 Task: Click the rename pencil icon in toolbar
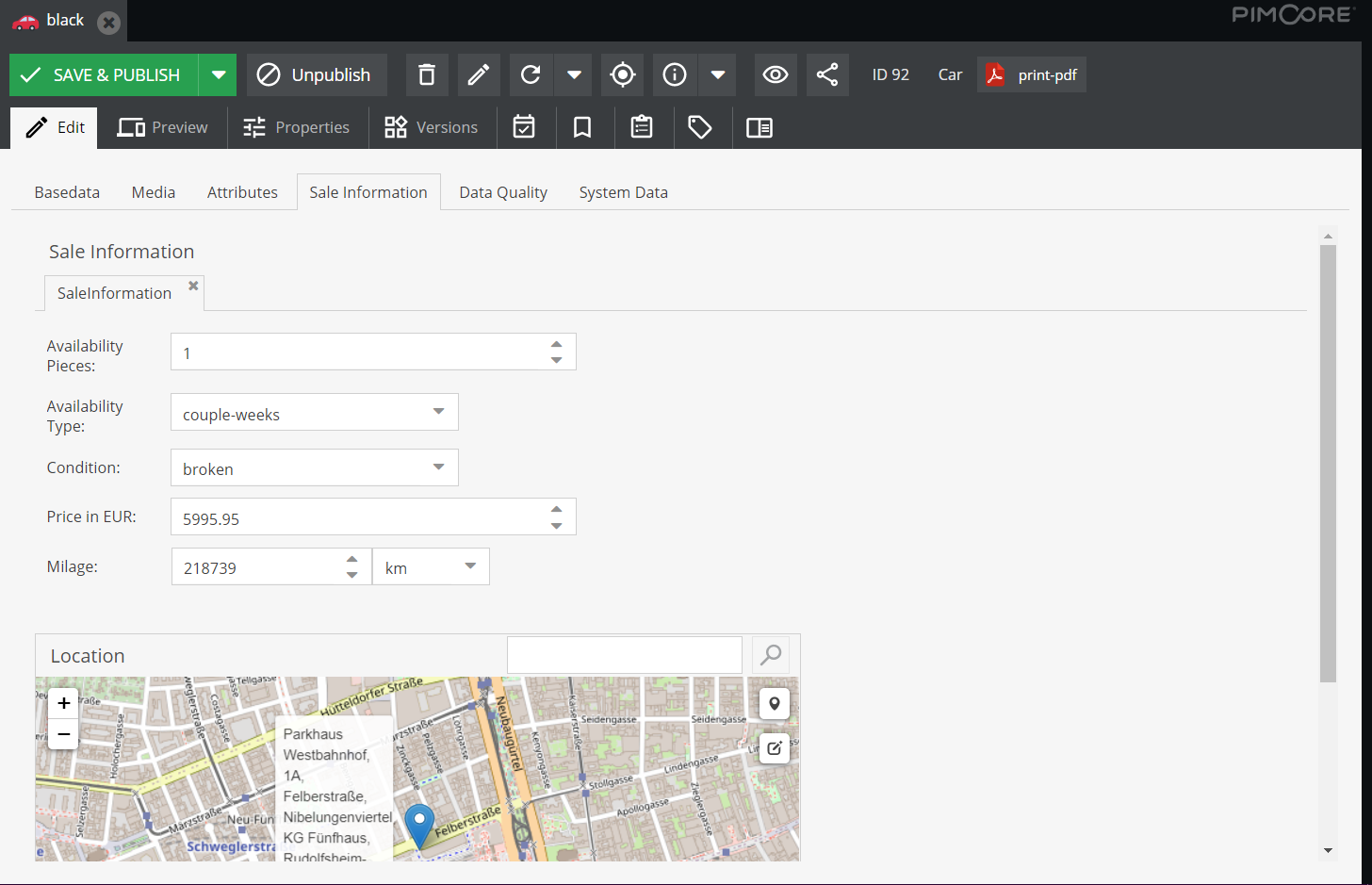pyautogui.click(x=479, y=74)
